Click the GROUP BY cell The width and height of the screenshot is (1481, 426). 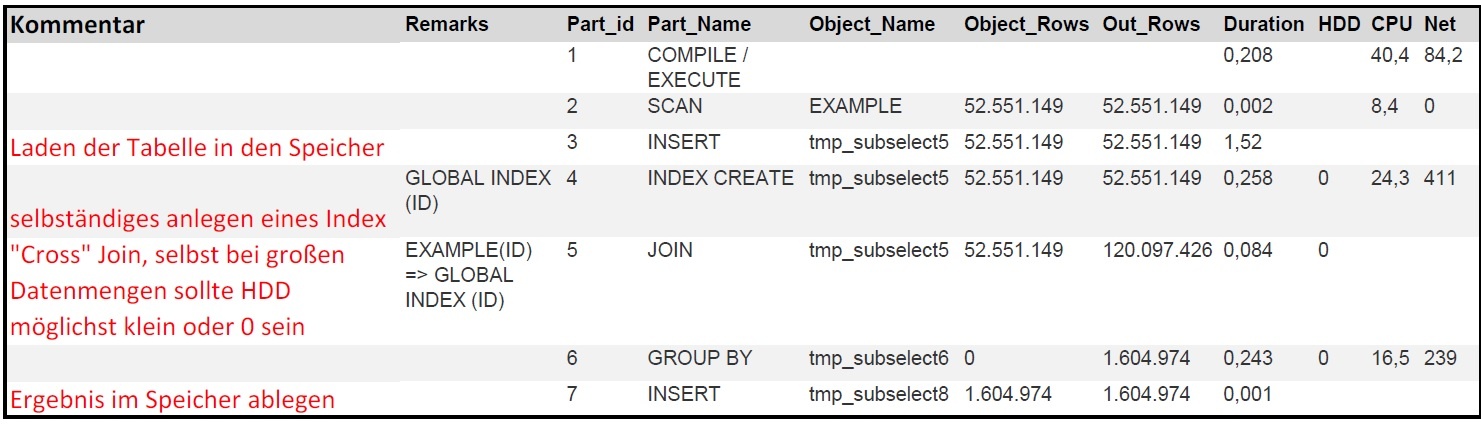(699, 358)
